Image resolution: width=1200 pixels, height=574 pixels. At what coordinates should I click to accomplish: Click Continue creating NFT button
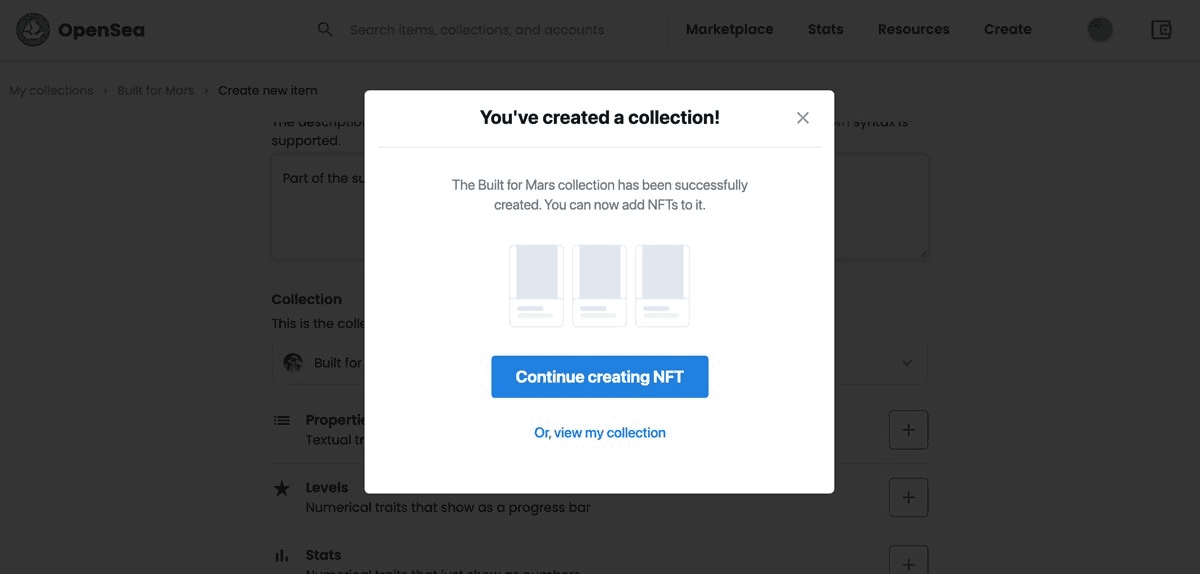click(x=599, y=377)
